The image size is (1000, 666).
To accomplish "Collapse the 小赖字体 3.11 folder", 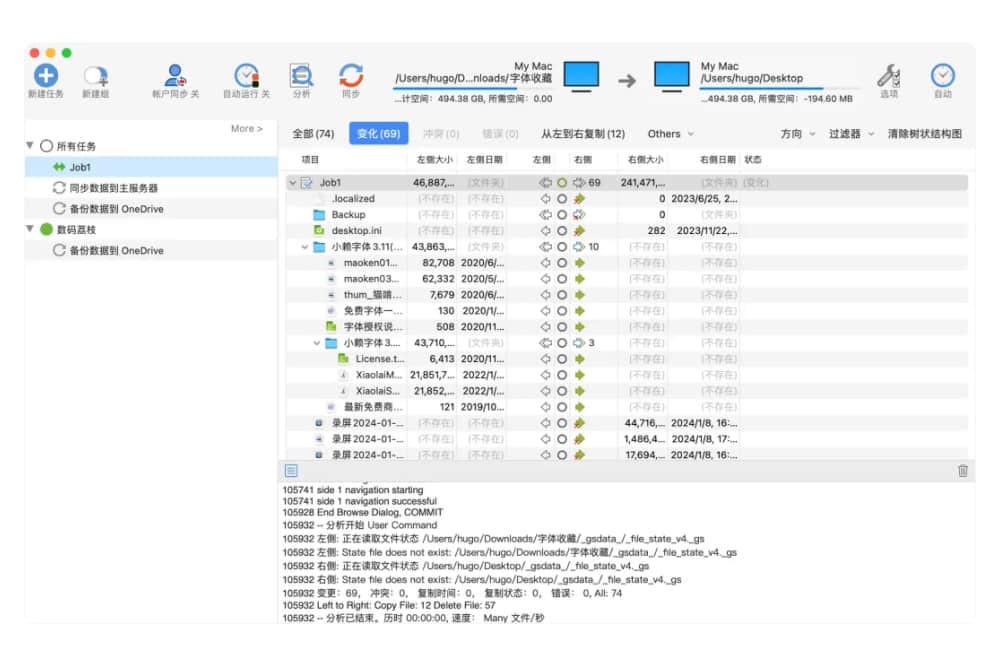I will click(305, 247).
